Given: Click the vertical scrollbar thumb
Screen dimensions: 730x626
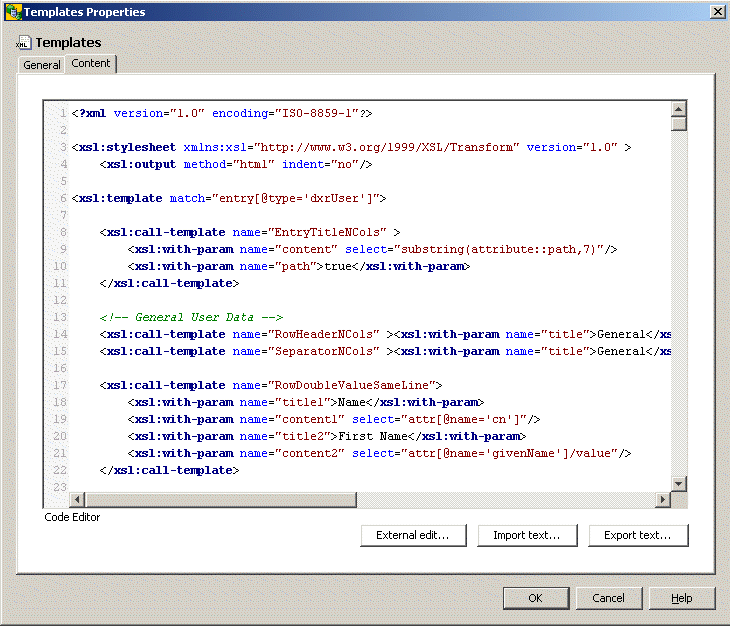Looking at the screenshot, I should pyautogui.click(x=679, y=125).
